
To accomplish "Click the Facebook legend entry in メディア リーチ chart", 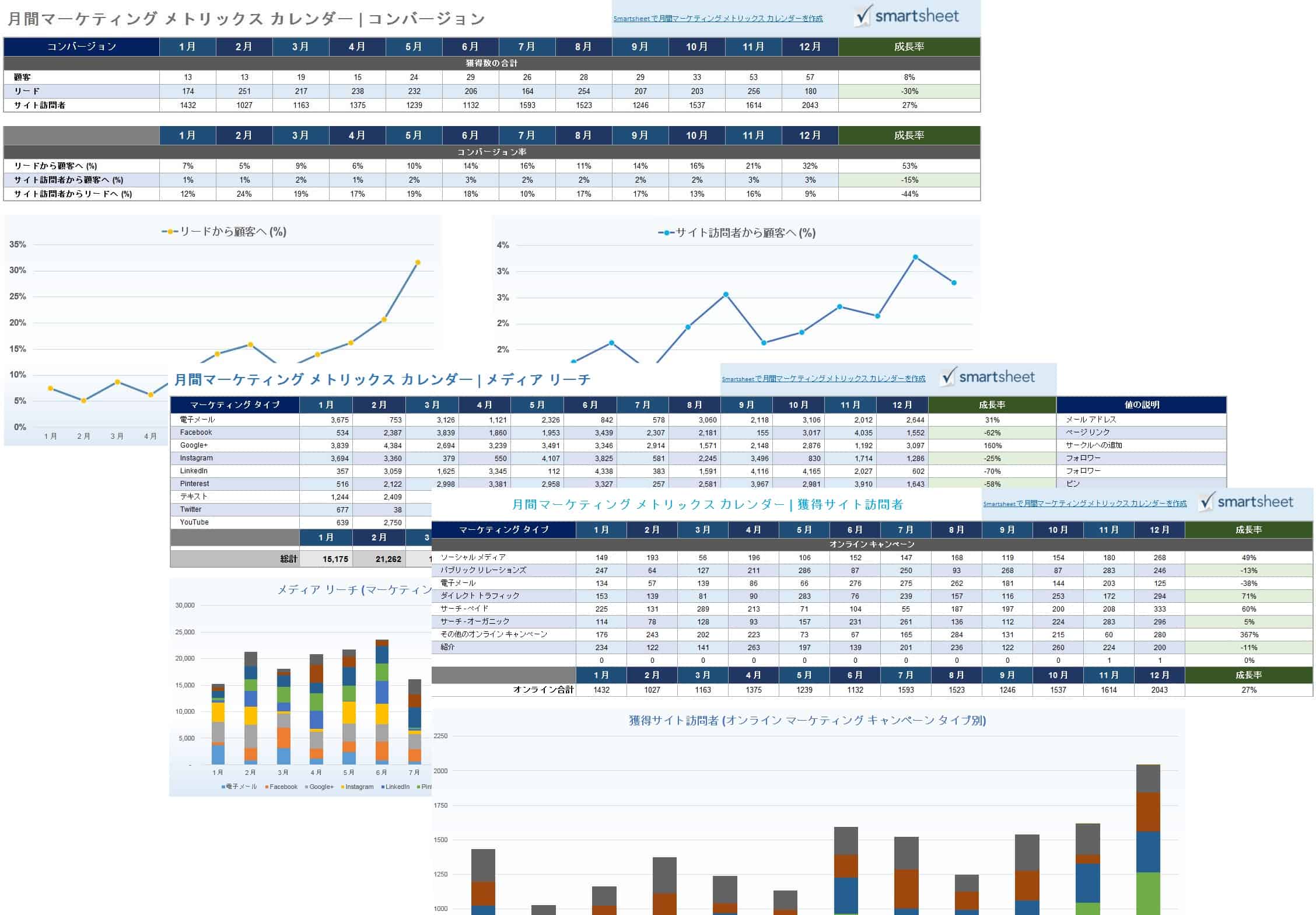I will tap(281, 787).
